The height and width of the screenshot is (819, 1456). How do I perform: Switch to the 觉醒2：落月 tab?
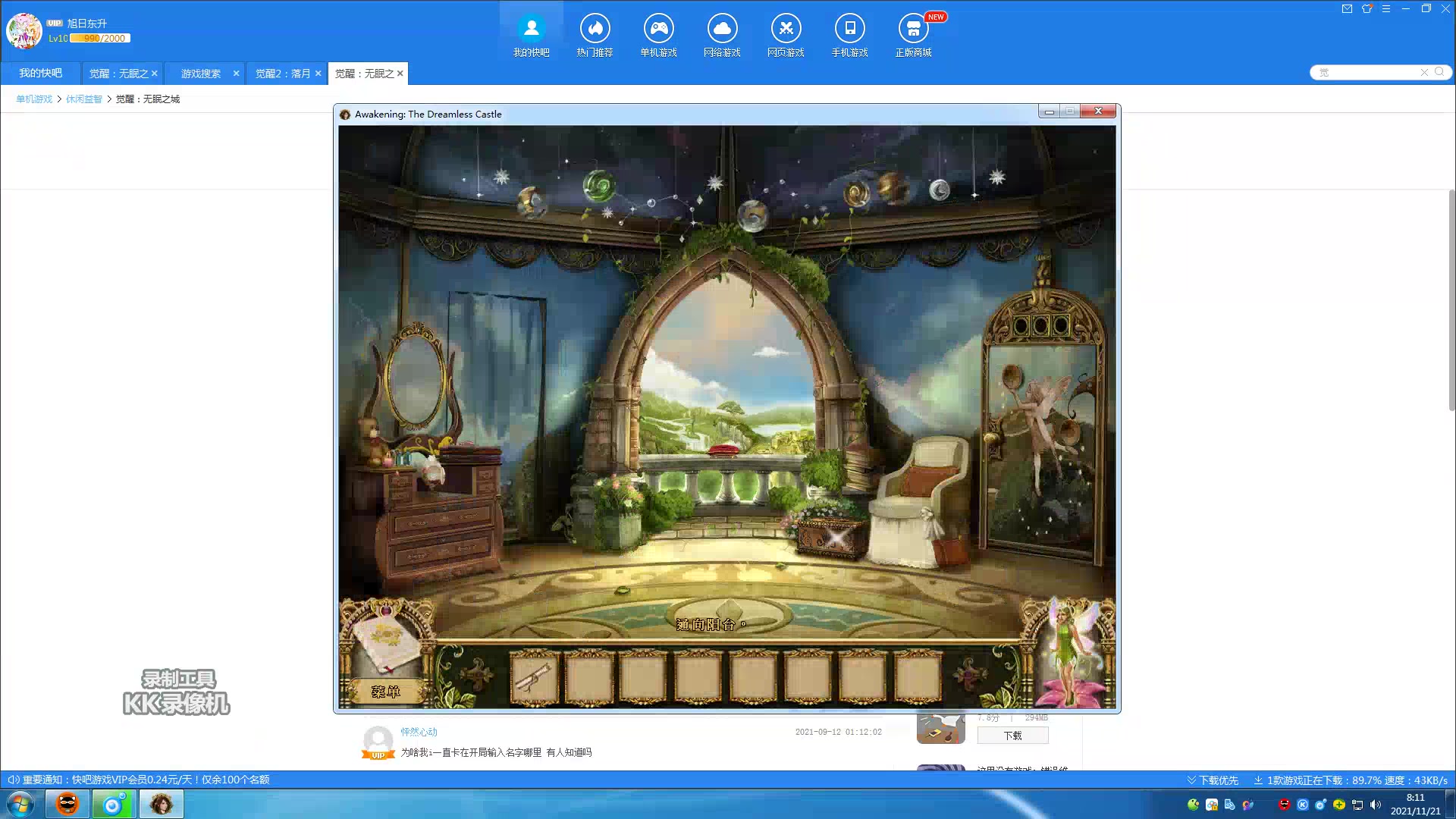click(282, 74)
